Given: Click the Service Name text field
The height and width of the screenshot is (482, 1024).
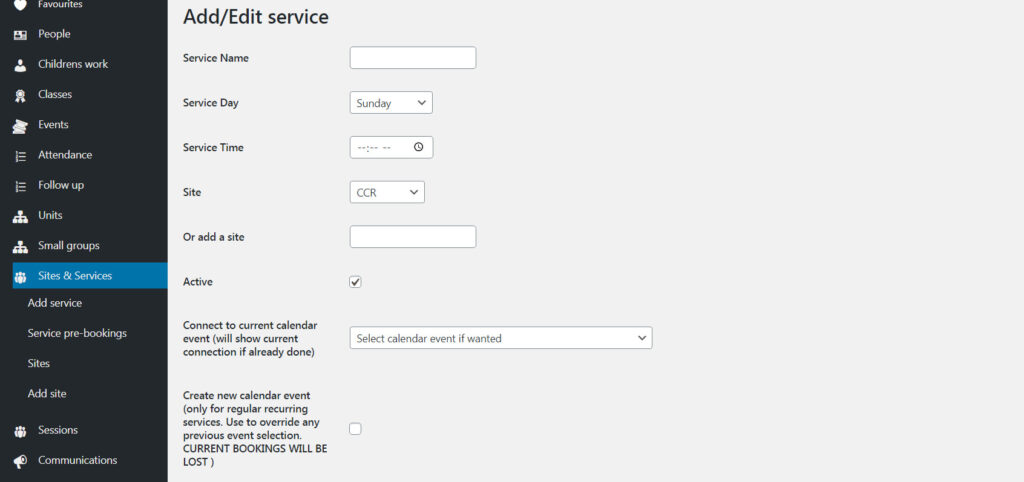Looking at the screenshot, I should (x=412, y=58).
